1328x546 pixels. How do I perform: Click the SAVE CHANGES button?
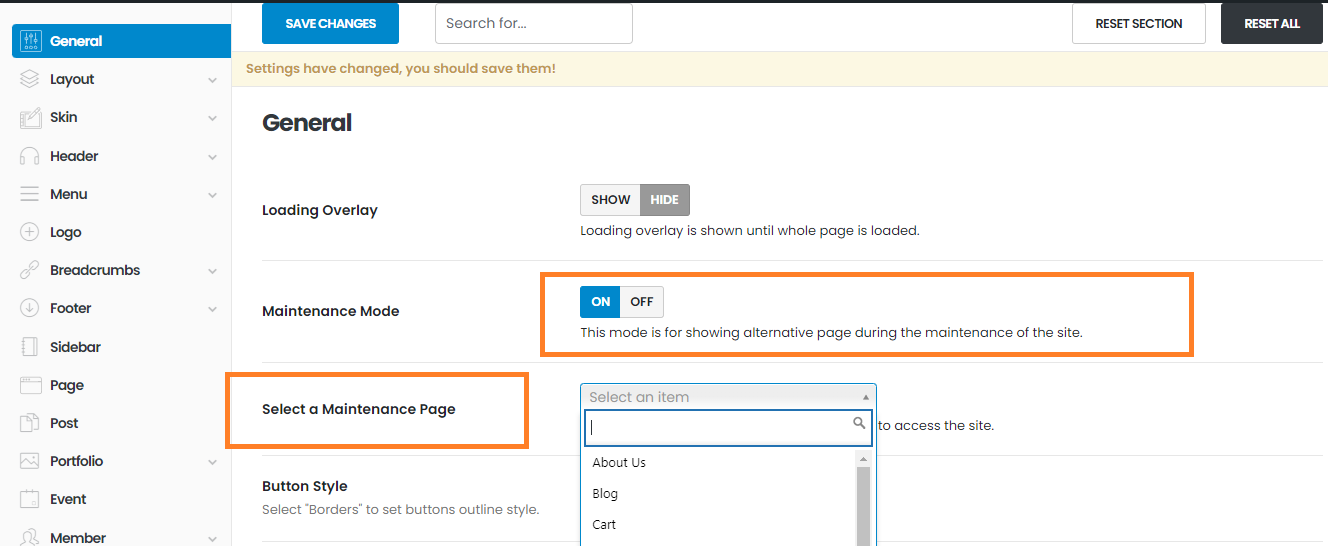tap(330, 24)
